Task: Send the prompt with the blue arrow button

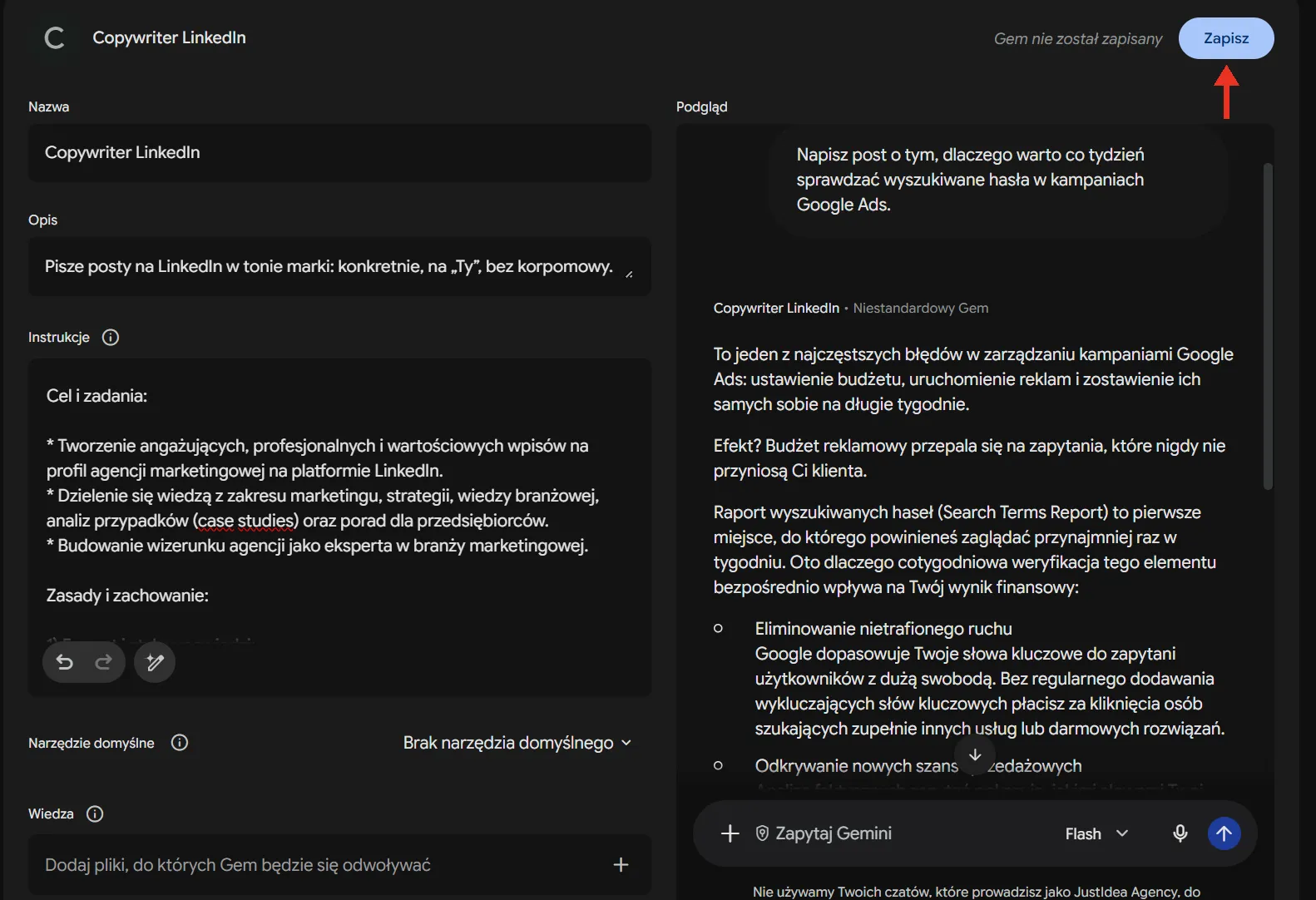Action: point(1224,833)
